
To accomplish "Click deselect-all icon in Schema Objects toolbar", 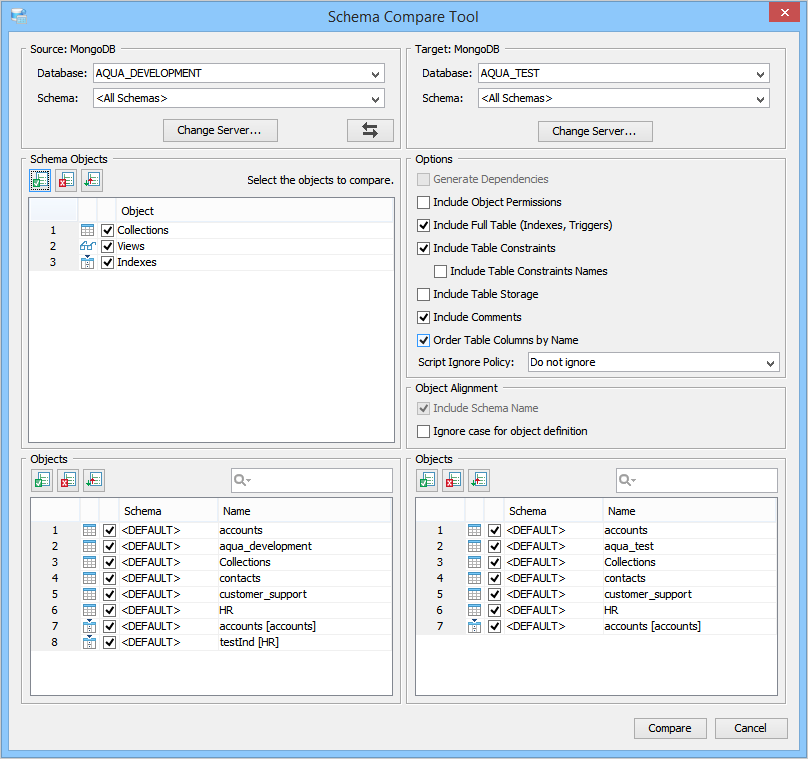I will point(66,180).
